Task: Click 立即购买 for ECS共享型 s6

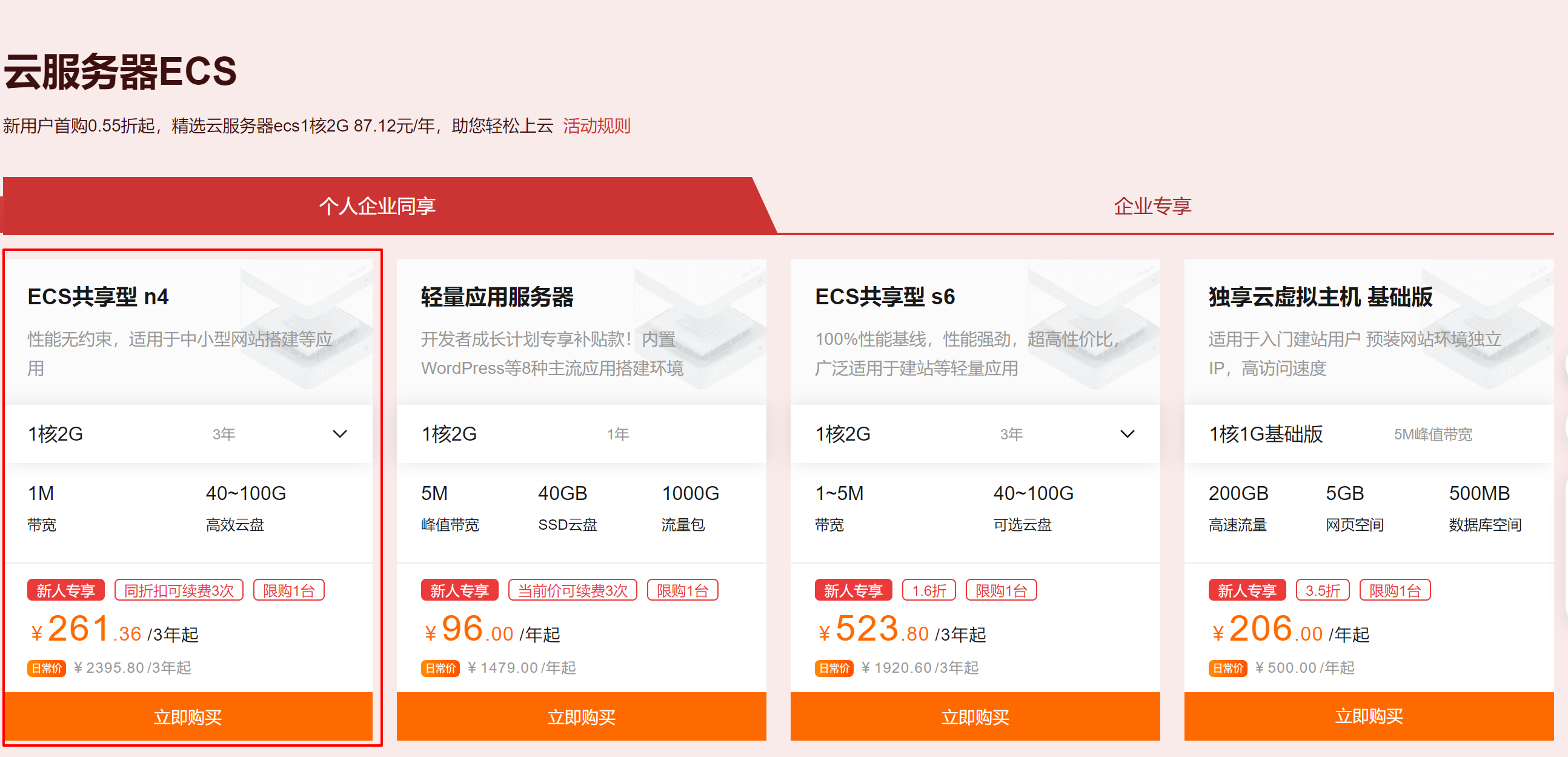Action: click(x=975, y=717)
